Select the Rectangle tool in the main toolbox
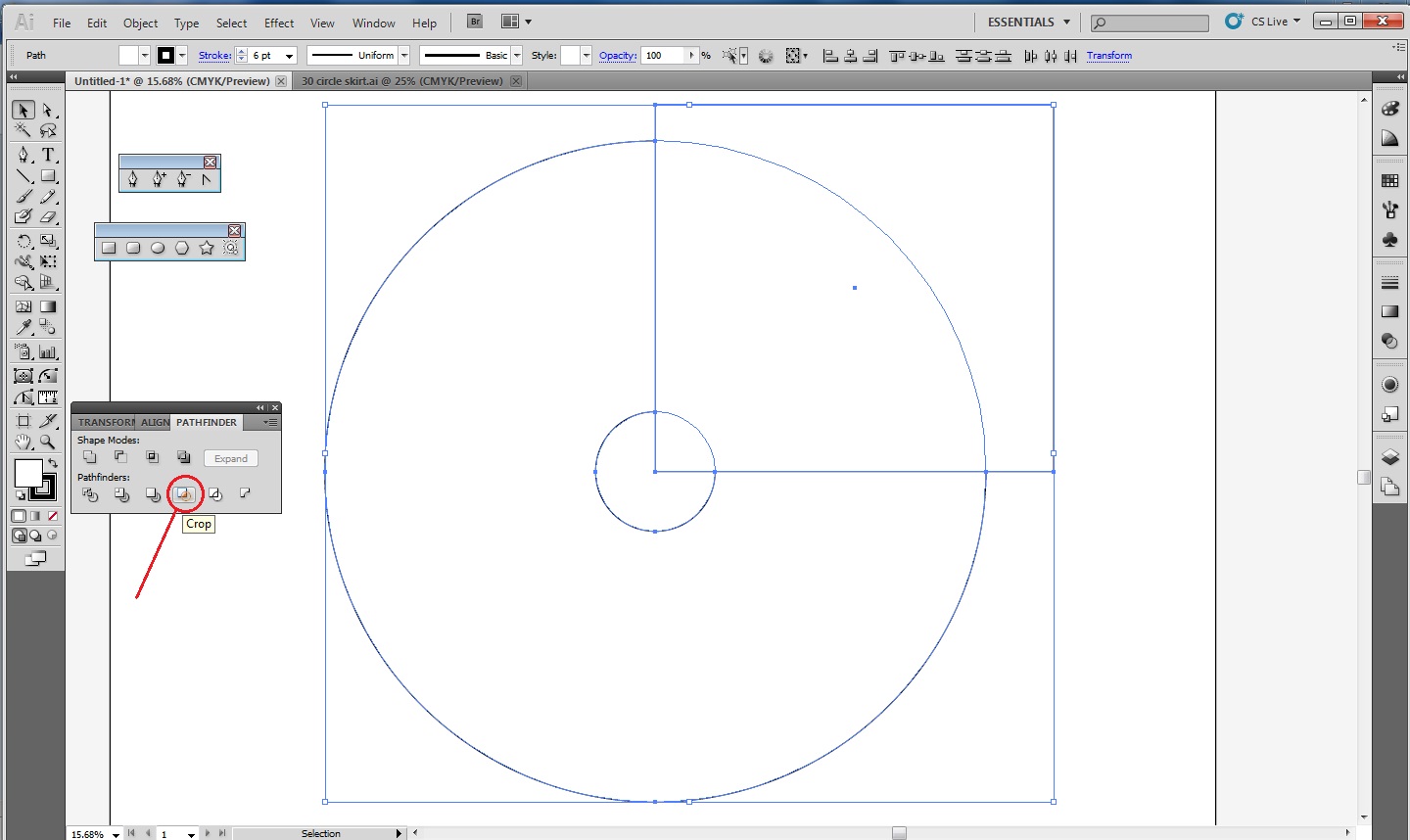This screenshot has width=1410, height=840. (x=48, y=176)
